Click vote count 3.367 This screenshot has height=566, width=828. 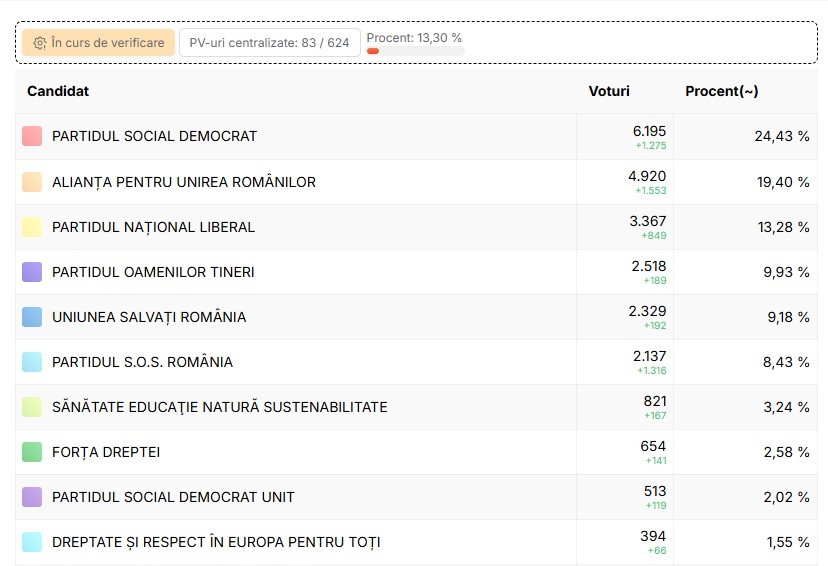point(647,221)
